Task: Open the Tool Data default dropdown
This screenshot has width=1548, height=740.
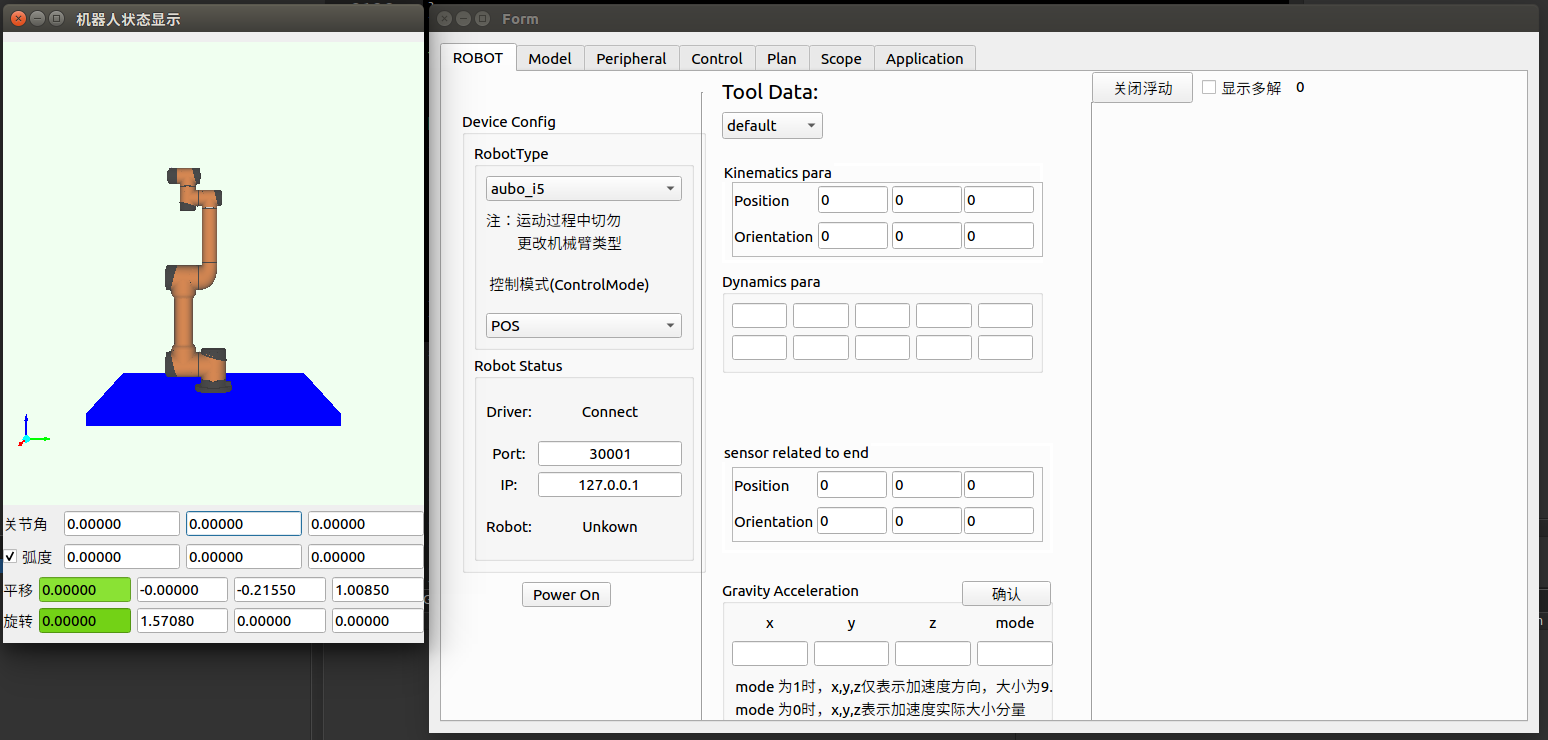Action: pyautogui.click(x=772, y=125)
